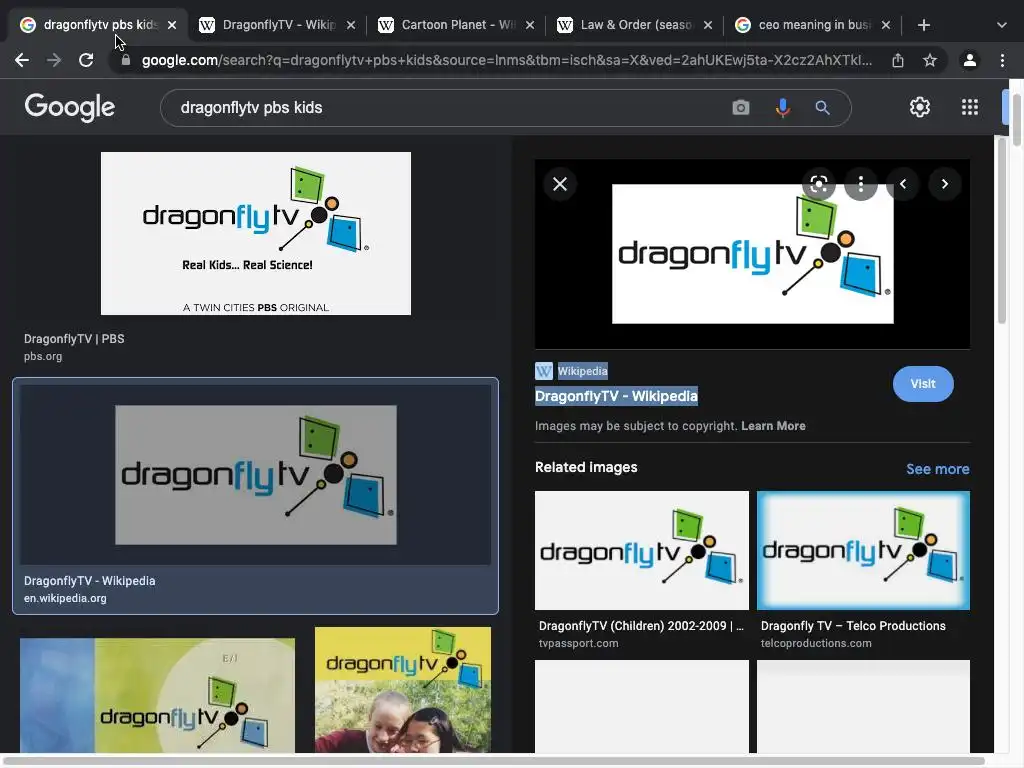Click the magnifier search button
The image size is (1024, 768).
pos(822,107)
